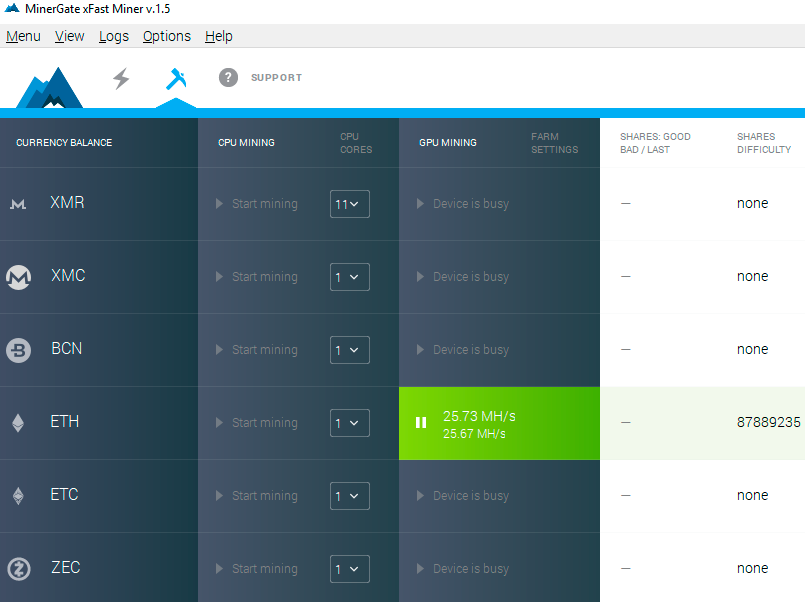Open the Logs menu

pos(113,36)
